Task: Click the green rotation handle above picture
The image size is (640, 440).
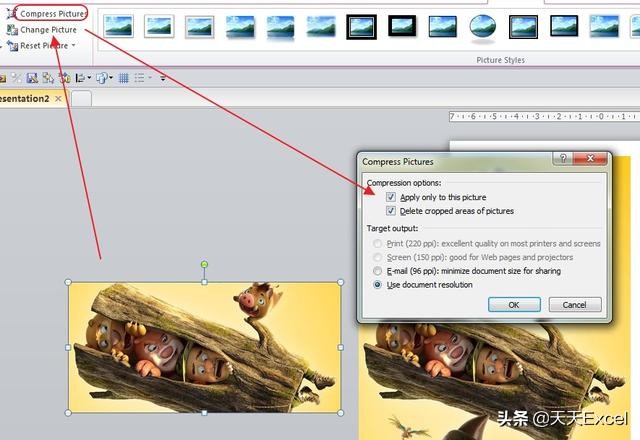Action: [204, 264]
